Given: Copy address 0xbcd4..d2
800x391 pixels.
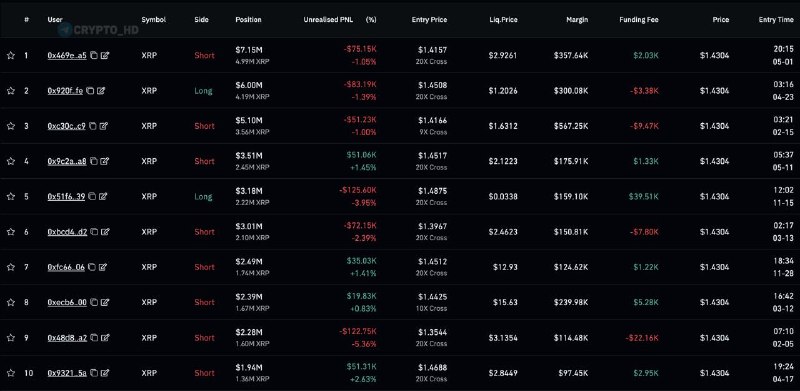Looking at the screenshot, I should click(94, 232).
